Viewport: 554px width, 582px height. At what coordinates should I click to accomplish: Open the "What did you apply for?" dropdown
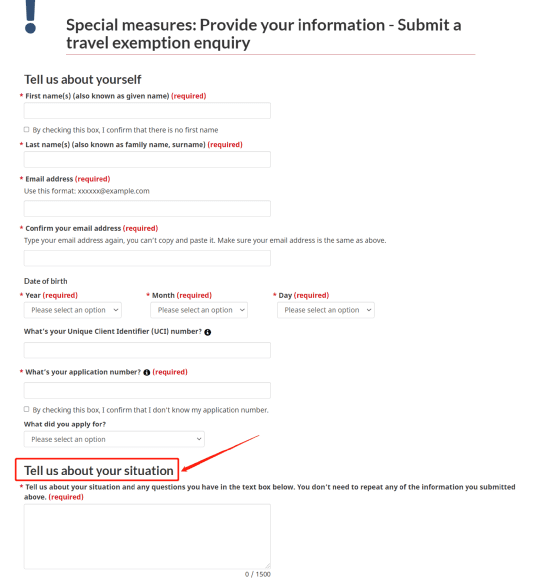[114, 439]
